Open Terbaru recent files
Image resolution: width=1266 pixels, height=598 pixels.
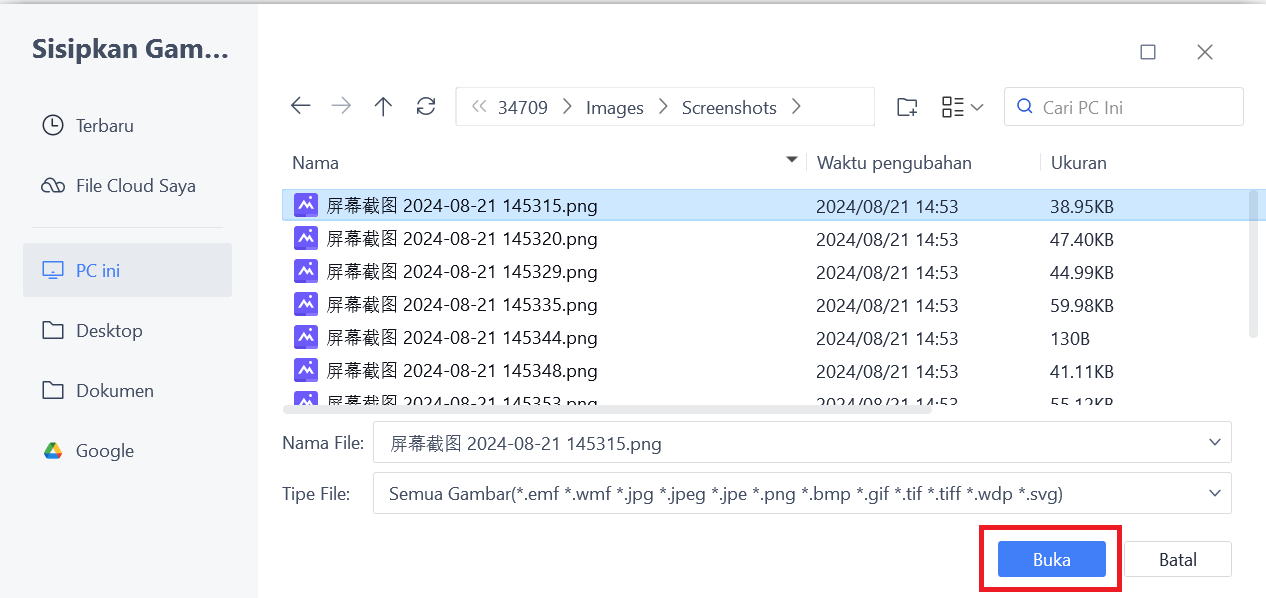click(127, 126)
